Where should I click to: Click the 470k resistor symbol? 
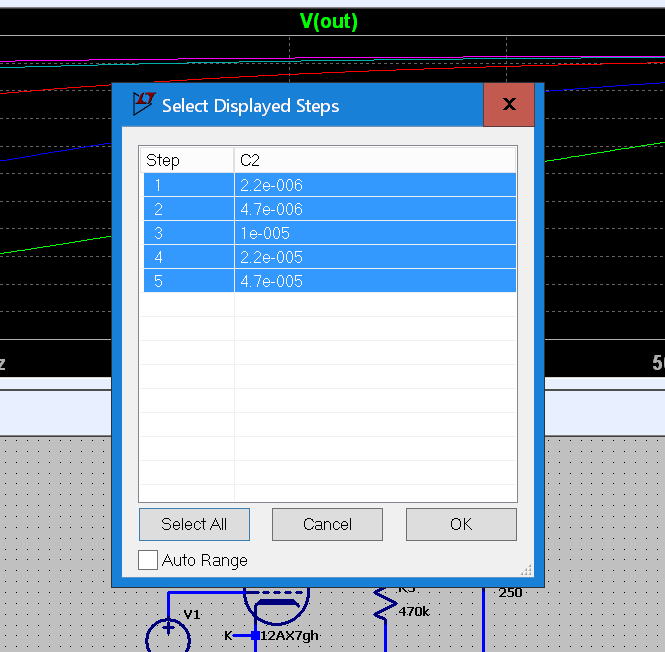(385, 603)
